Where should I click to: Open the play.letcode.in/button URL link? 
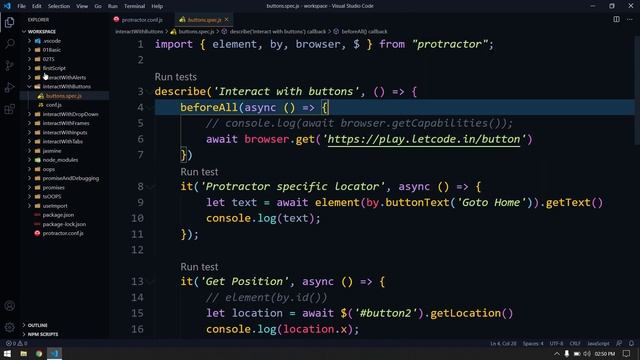424,139
